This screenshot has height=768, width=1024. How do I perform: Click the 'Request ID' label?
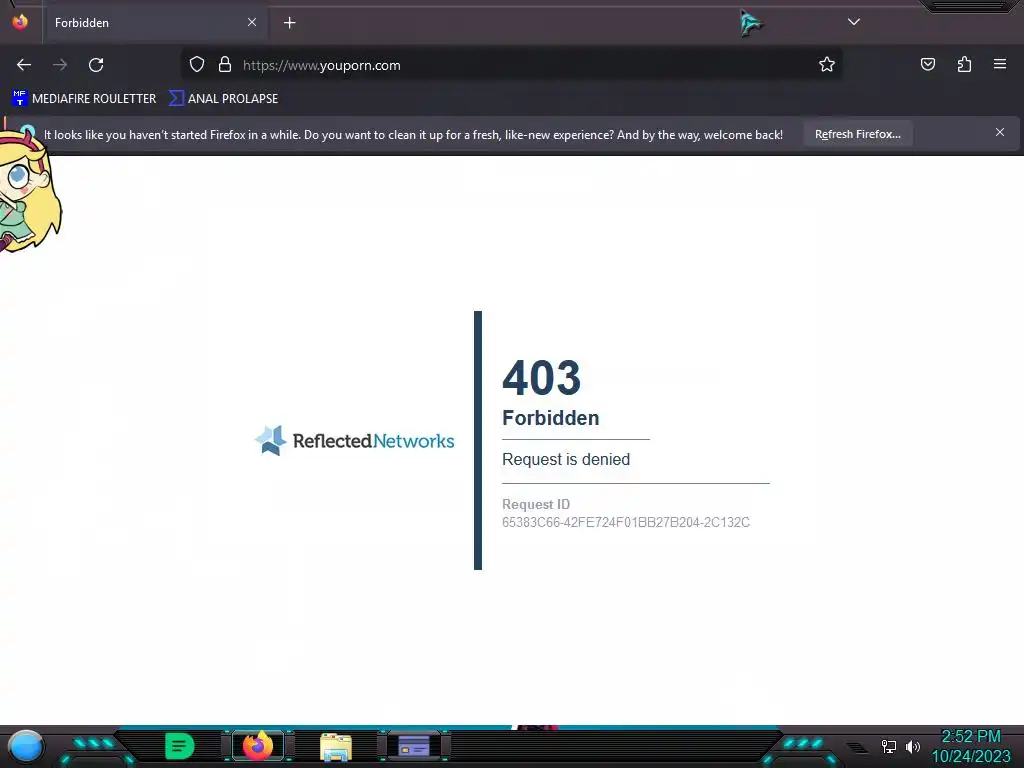click(536, 504)
